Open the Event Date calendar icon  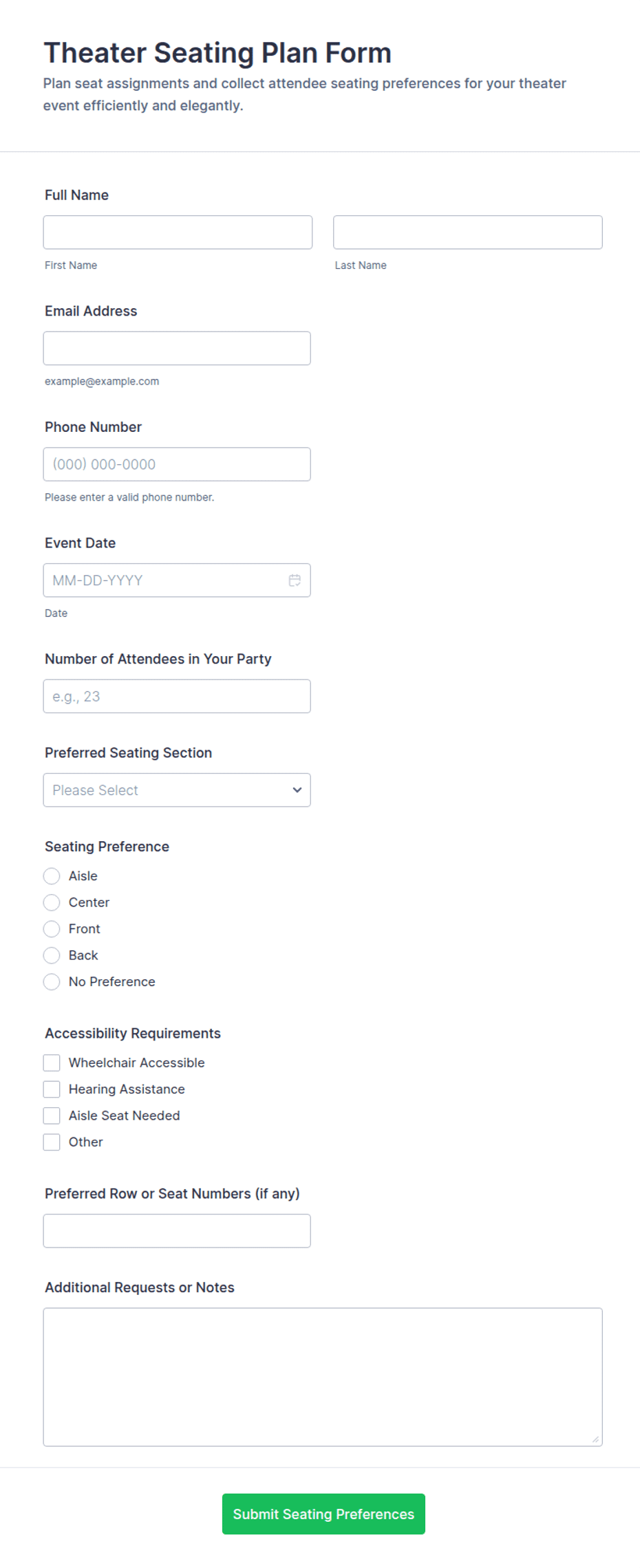(x=295, y=580)
